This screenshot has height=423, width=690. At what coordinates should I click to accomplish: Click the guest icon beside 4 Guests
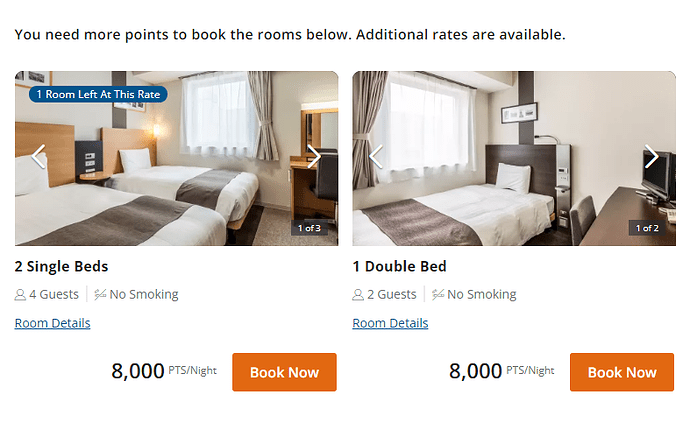coord(20,294)
